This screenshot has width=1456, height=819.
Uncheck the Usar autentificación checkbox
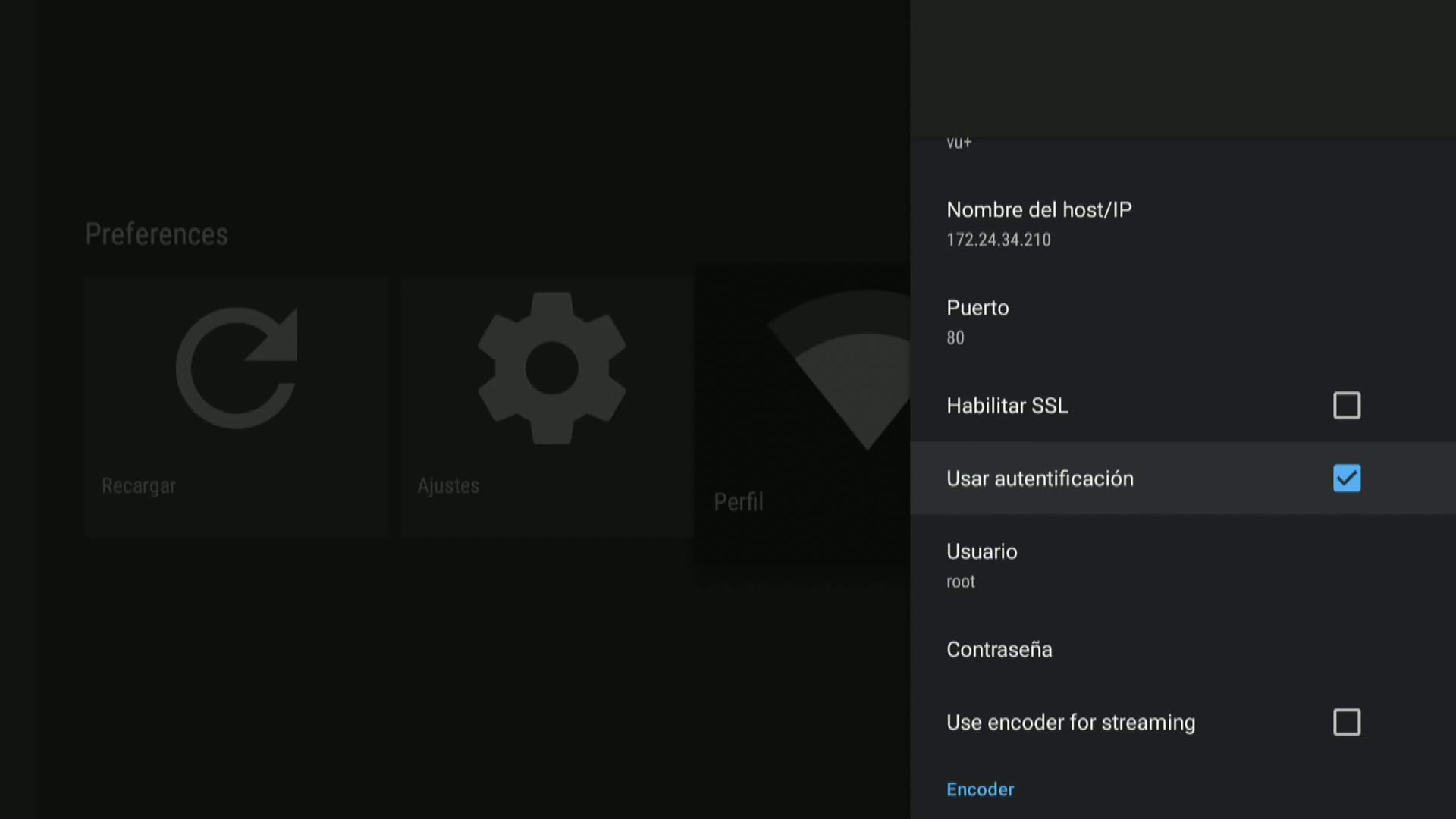1347,479
